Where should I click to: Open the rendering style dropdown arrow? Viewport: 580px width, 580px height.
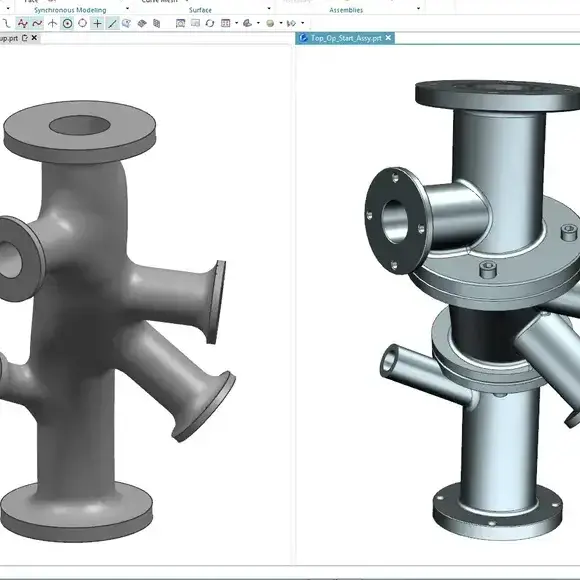[x=281, y=23]
